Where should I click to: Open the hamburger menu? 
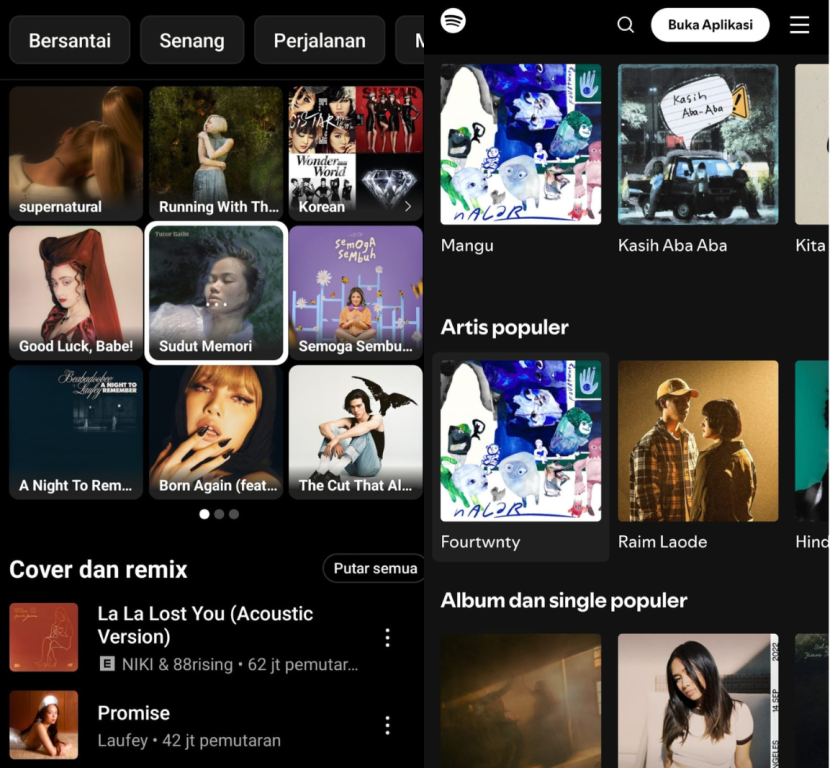(799, 25)
